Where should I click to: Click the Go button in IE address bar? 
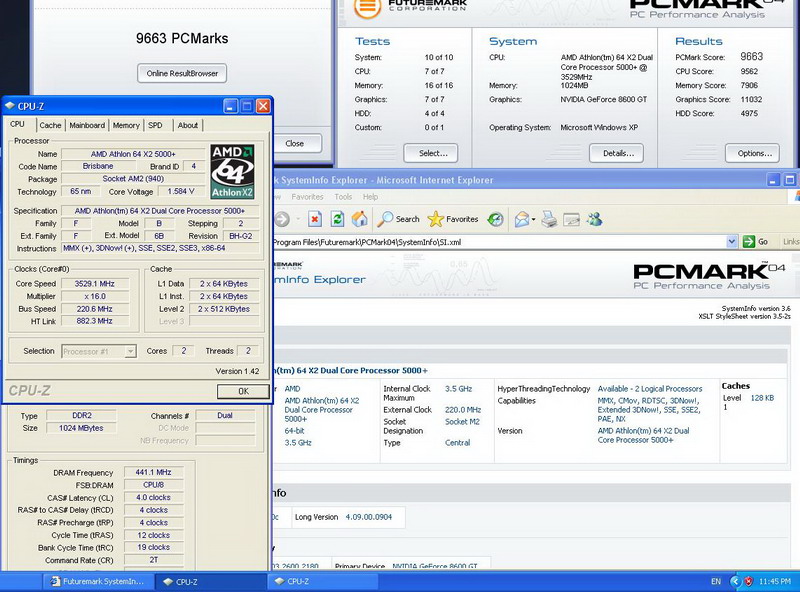(757, 242)
